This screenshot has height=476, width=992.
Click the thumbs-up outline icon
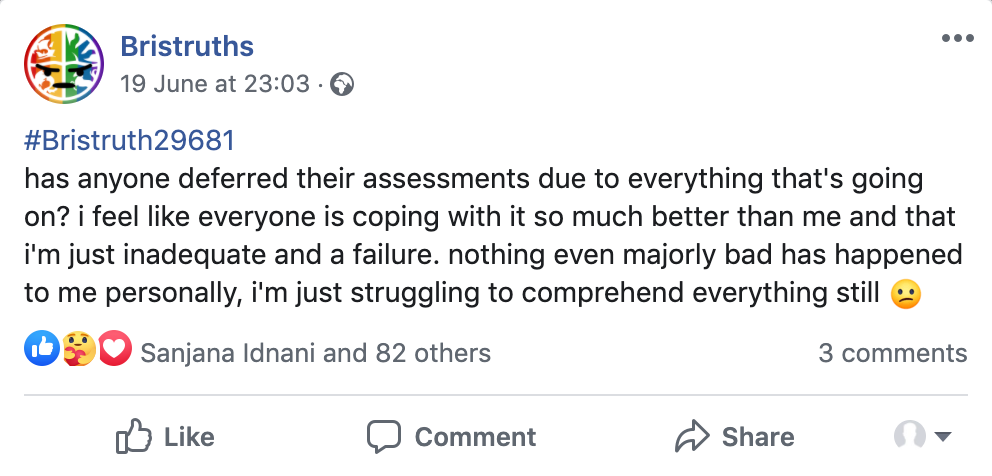[x=133, y=437]
